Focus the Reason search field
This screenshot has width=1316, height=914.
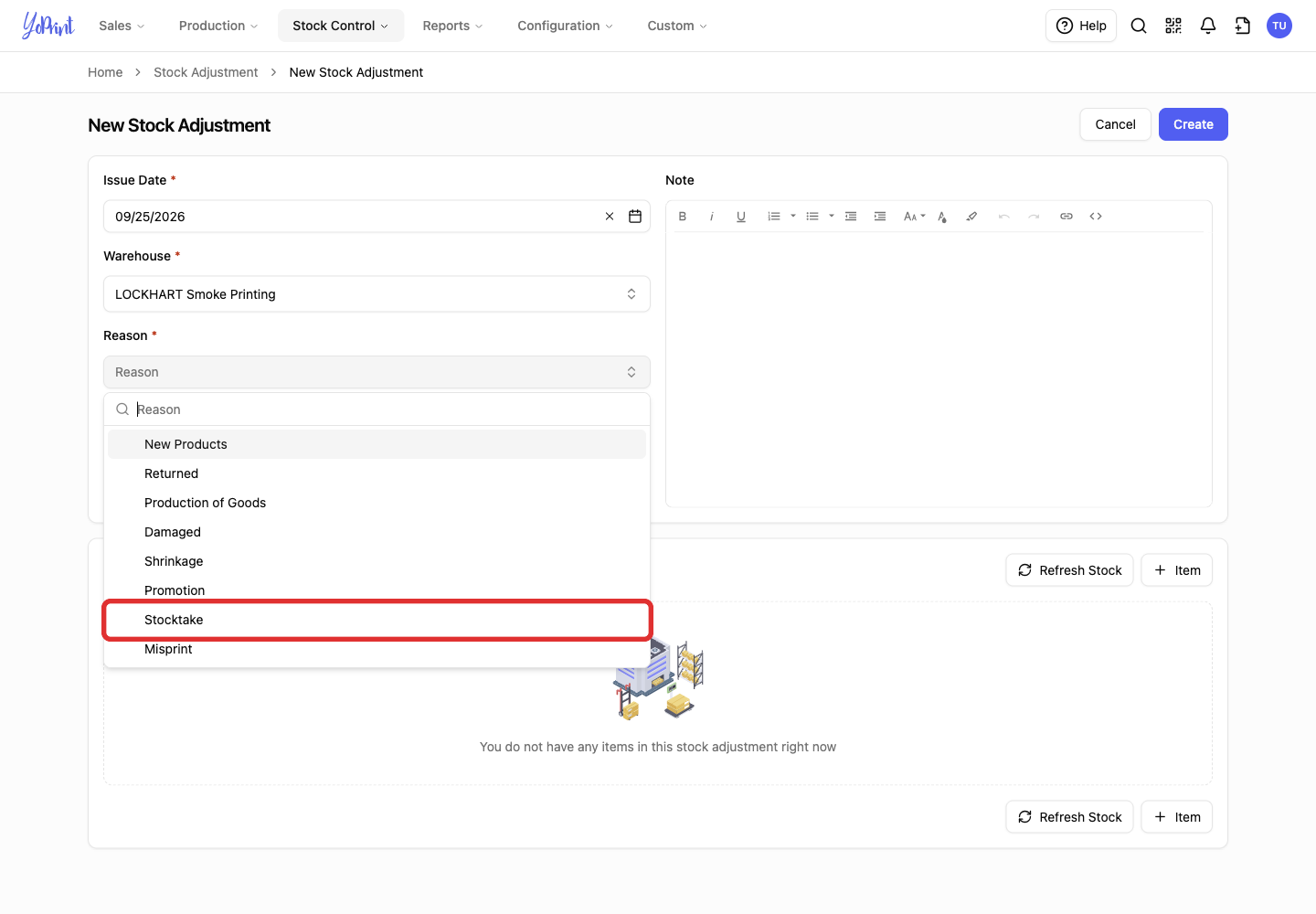click(x=377, y=409)
